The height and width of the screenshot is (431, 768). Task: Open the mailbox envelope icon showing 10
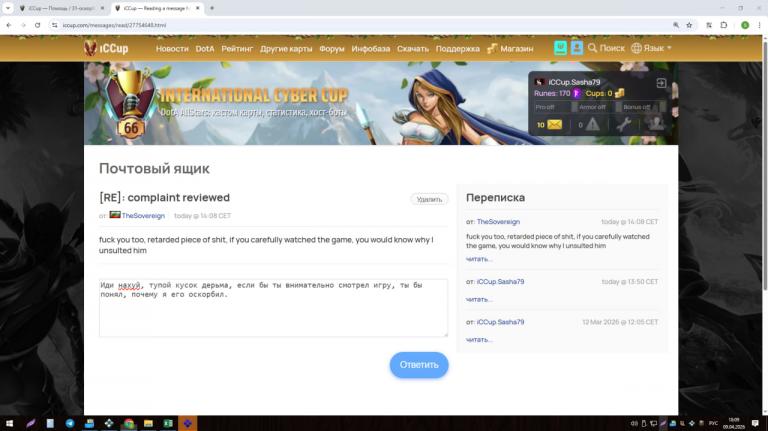(x=554, y=125)
